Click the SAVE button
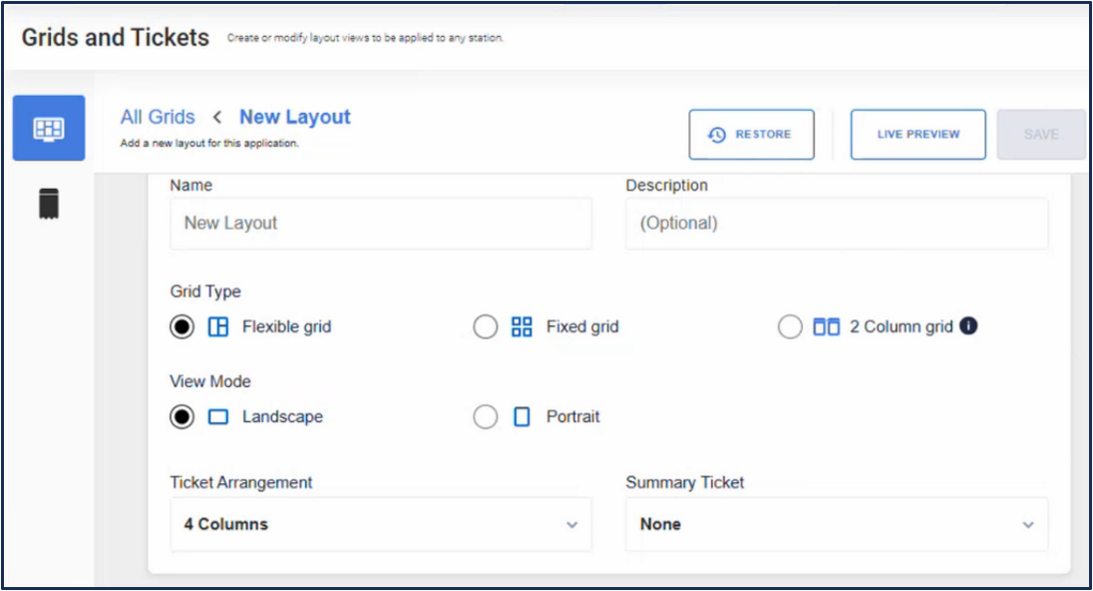1093x591 pixels. [1041, 135]
